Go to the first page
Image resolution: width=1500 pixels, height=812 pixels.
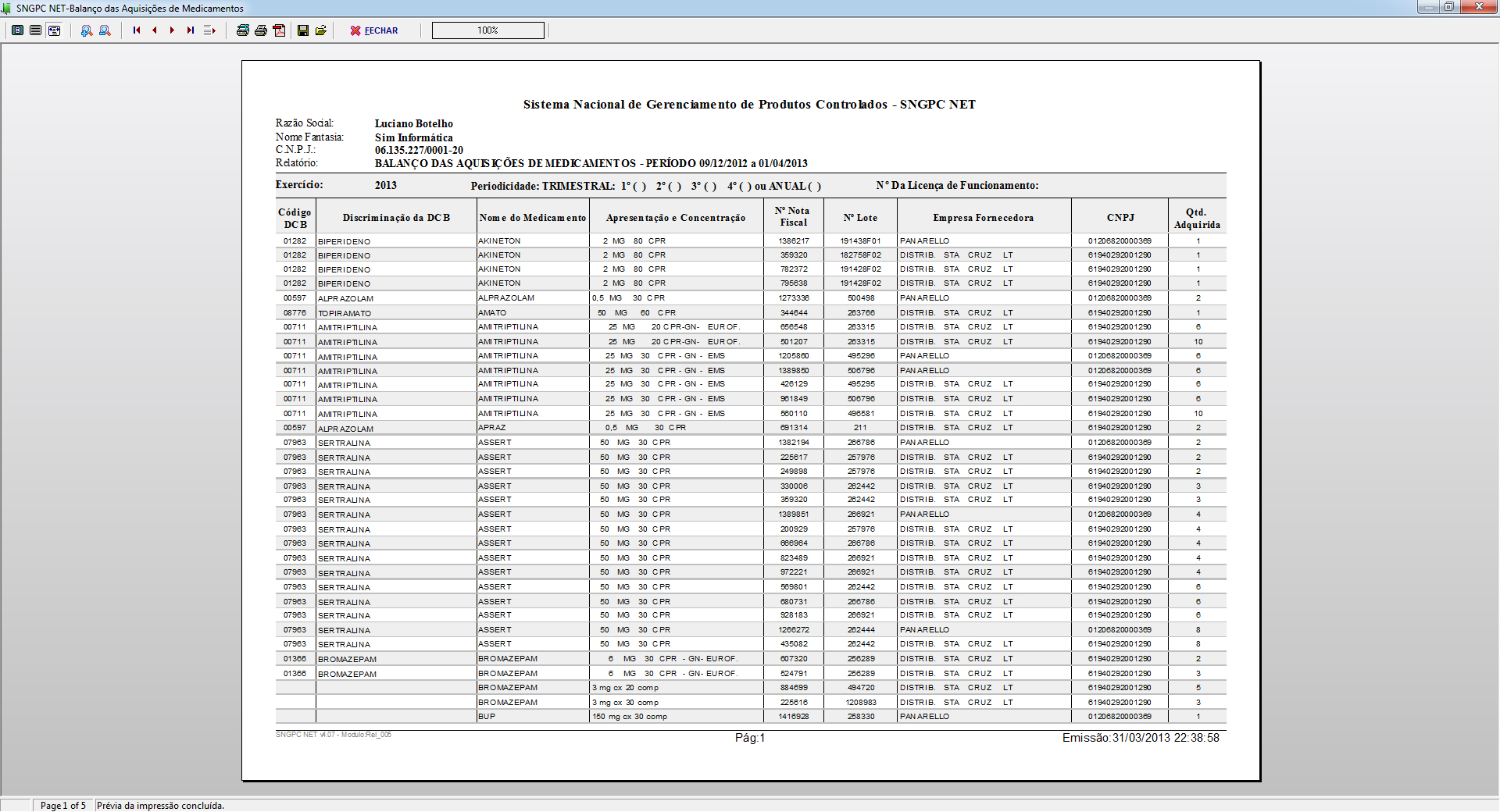pos(137,30)
